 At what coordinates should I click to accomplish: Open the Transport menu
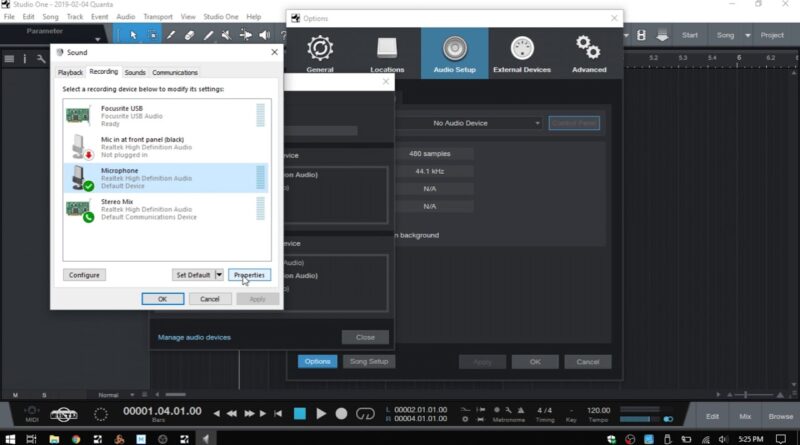(x=158, y=17)
